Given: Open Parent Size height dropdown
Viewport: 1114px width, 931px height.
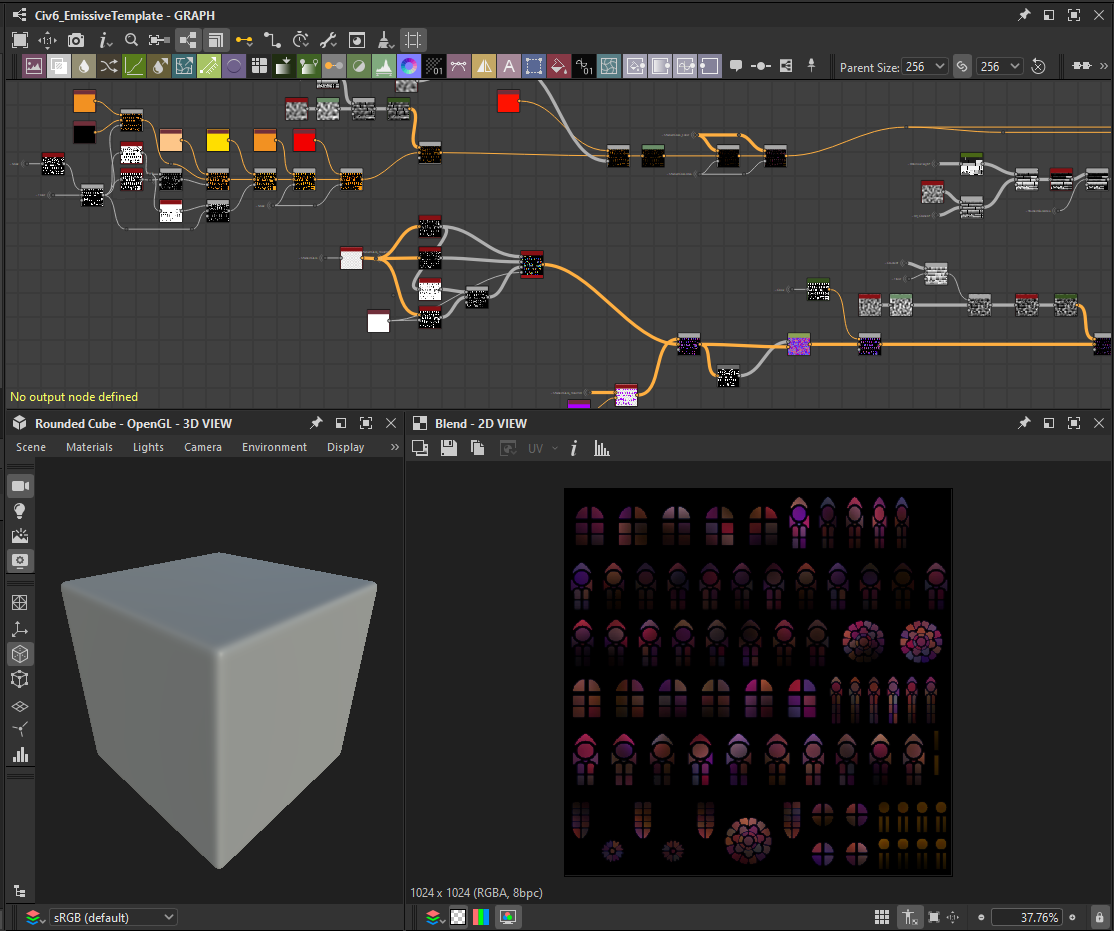Looking at the screenshot, I should point(999,66).
